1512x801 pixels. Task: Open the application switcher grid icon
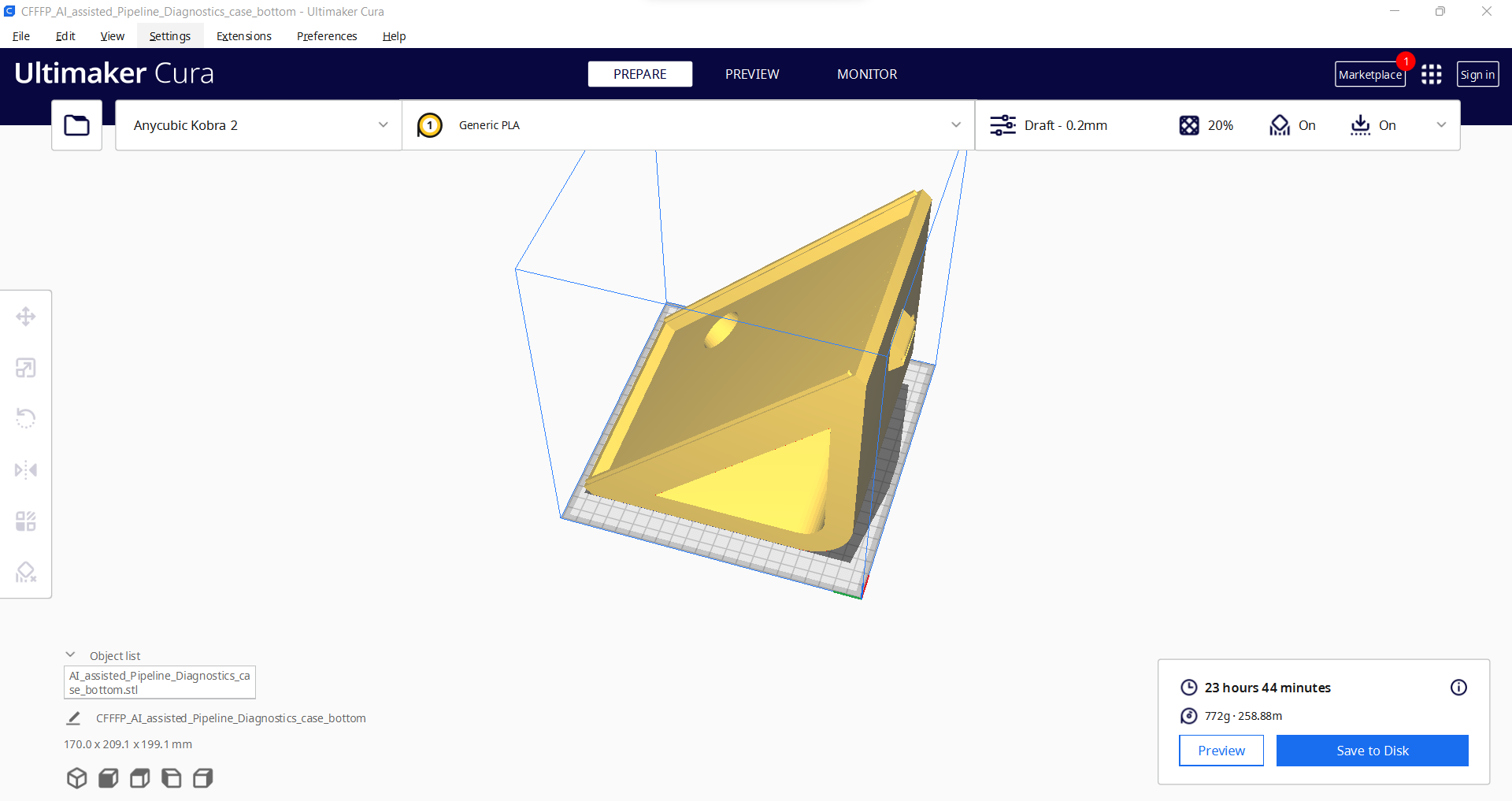pos(1432,74)
